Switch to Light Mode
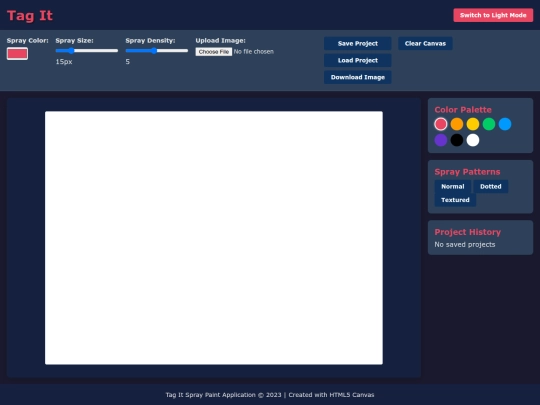540x405 pixels. coord(493,15)
